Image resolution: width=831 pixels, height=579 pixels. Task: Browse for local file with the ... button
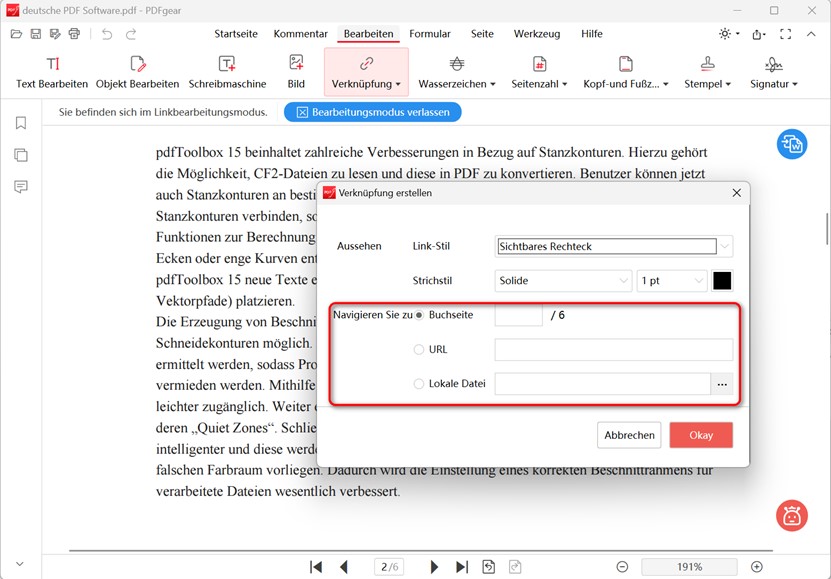tap(722, 384)
